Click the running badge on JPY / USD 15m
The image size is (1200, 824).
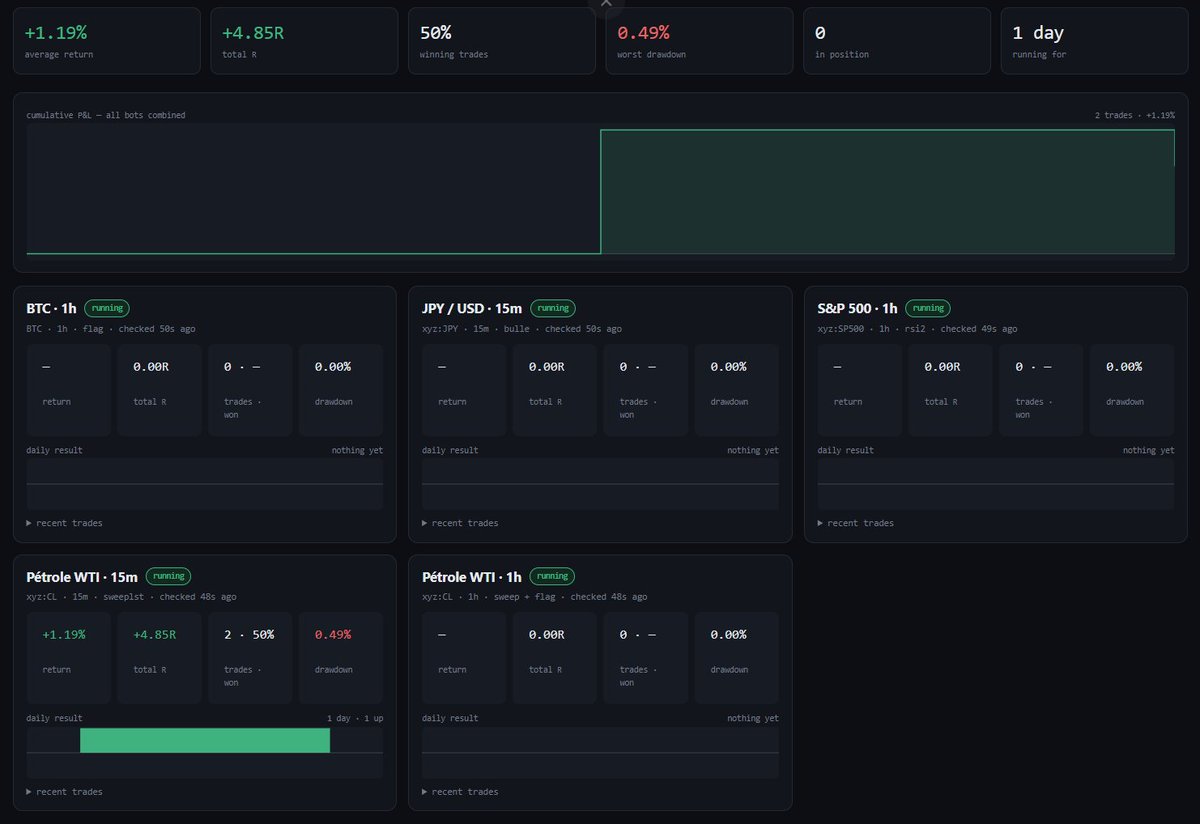click(x=552, y=308)
